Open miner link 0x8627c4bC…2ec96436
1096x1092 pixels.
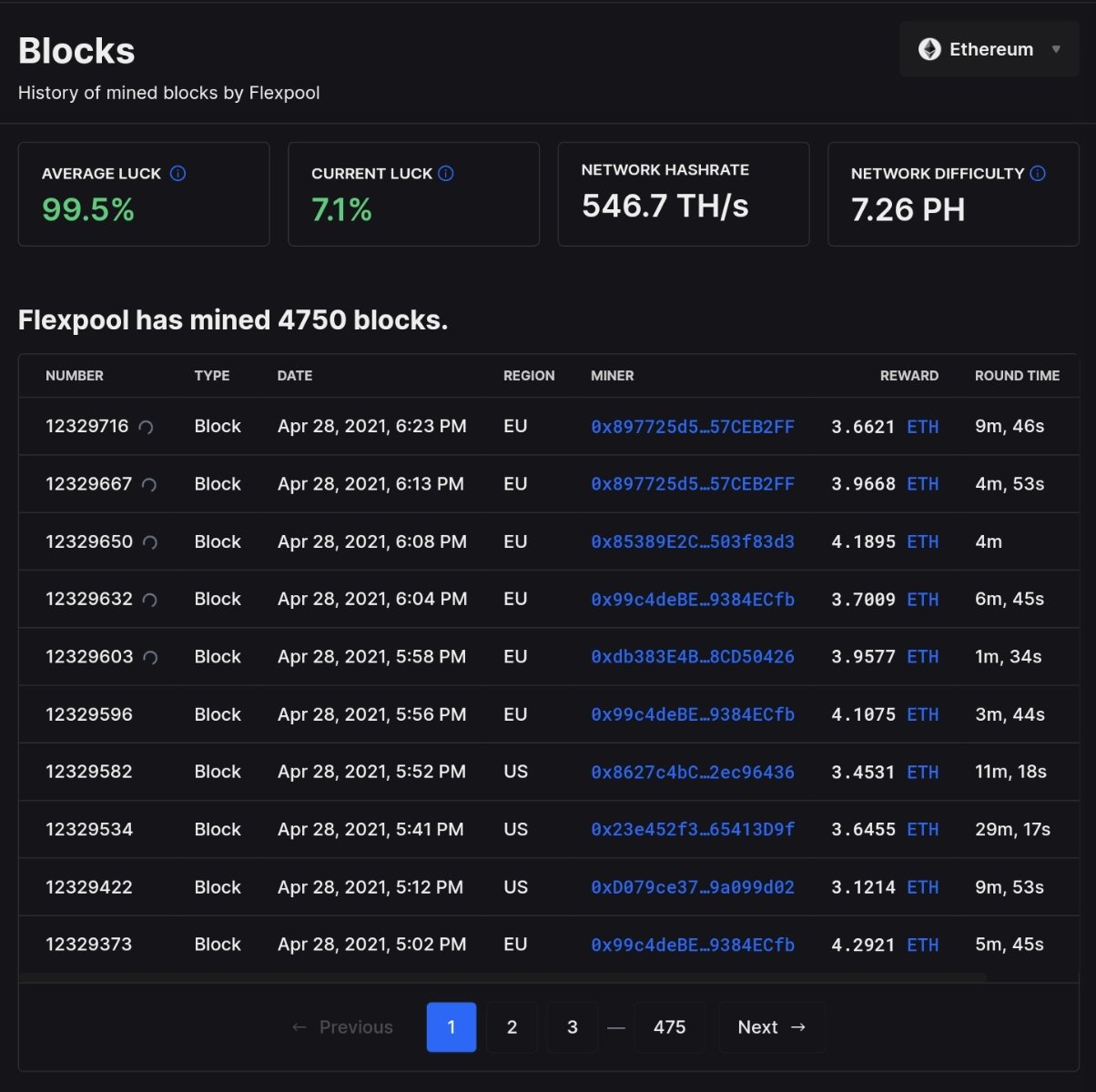click(x=693, y=772)
